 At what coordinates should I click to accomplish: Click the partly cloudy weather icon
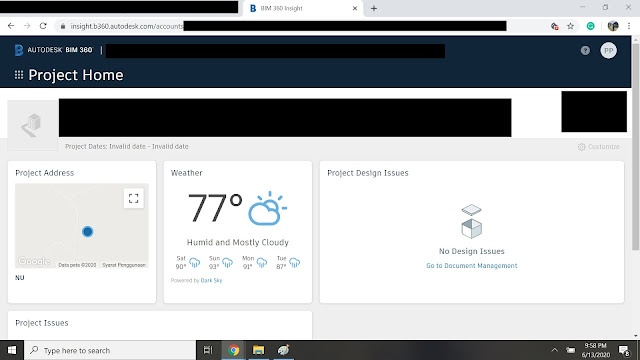[x=267, y=209]
